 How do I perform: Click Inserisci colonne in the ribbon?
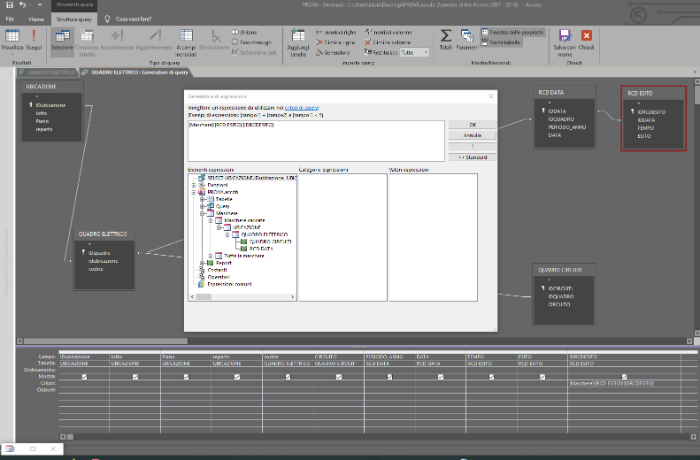point(388,32)
